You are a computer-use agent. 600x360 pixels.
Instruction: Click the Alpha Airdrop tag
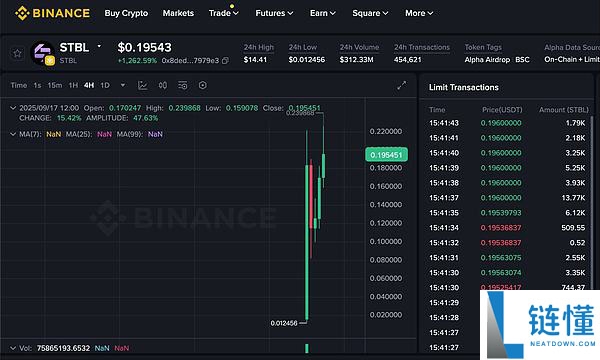[487, 60]
